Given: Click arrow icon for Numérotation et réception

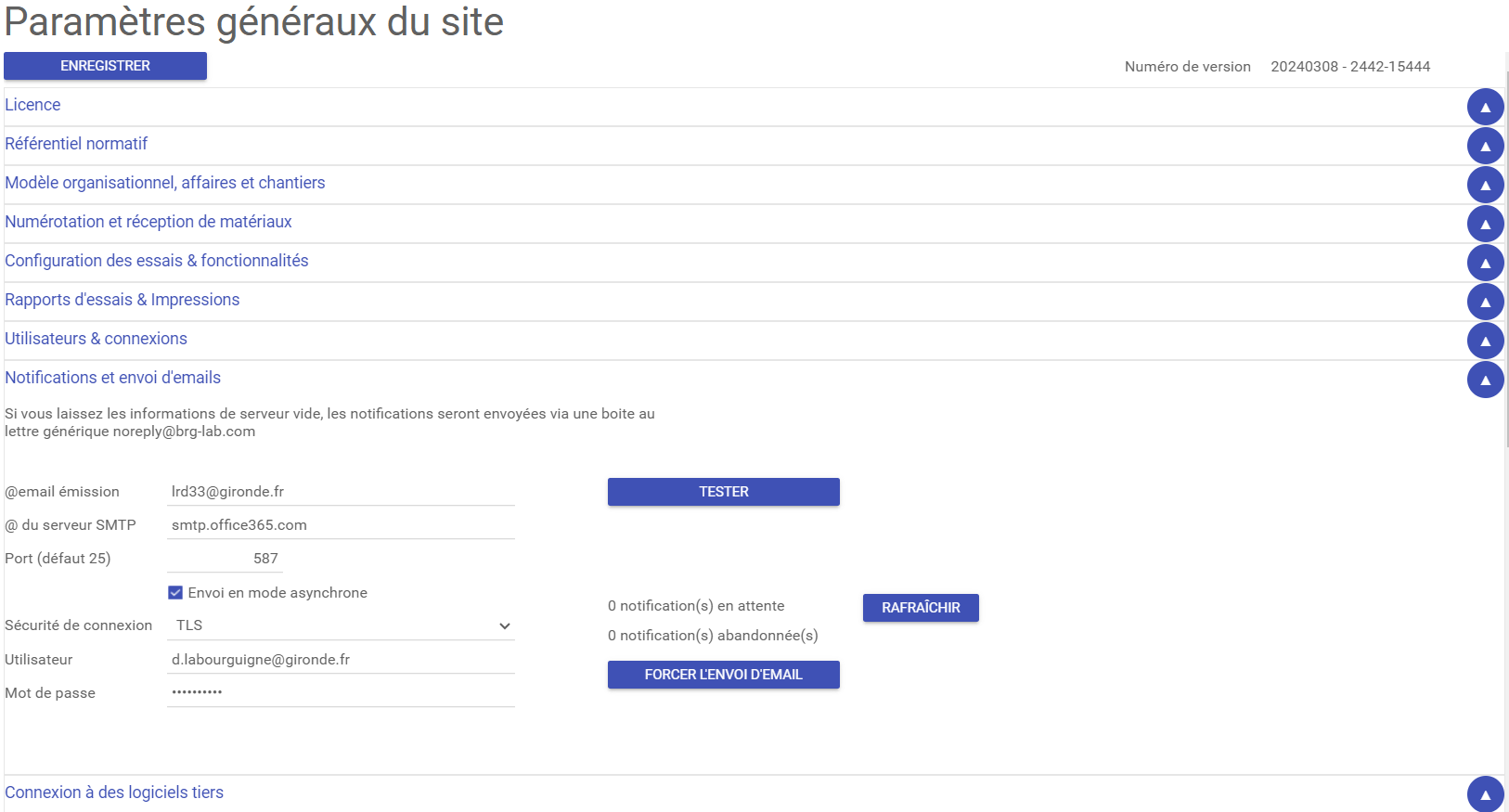Looking at the screenshot, I should 1485,224.
